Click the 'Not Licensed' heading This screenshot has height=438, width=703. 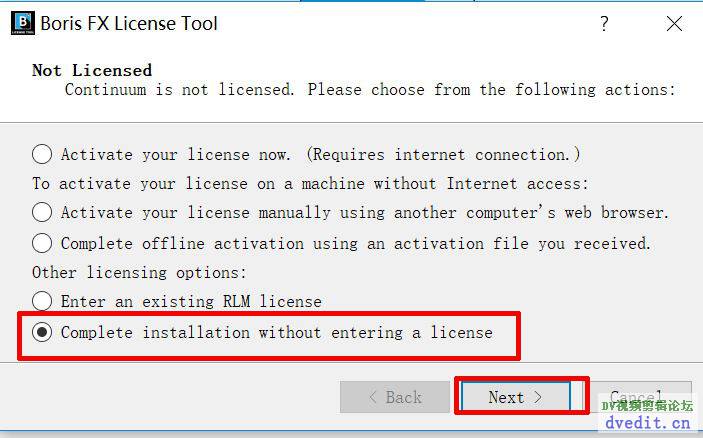92,70
